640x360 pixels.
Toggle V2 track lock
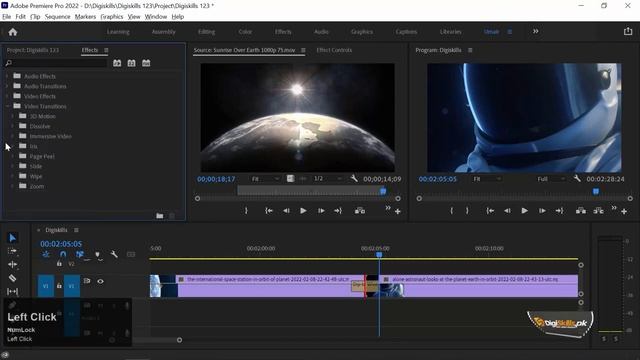coord(59,264)
